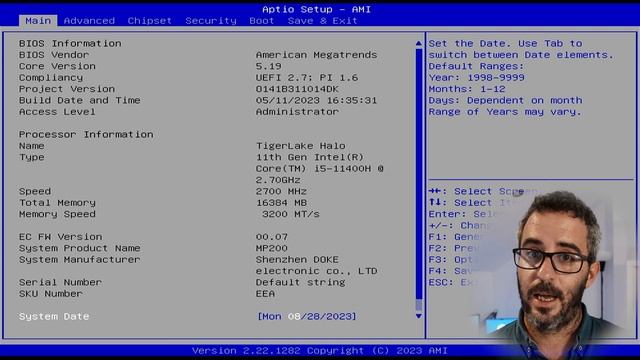The image size is (640, 360).
Task: Click the Months: 1-12 help line
Action: pyautogui.click(x=467, y=89)
